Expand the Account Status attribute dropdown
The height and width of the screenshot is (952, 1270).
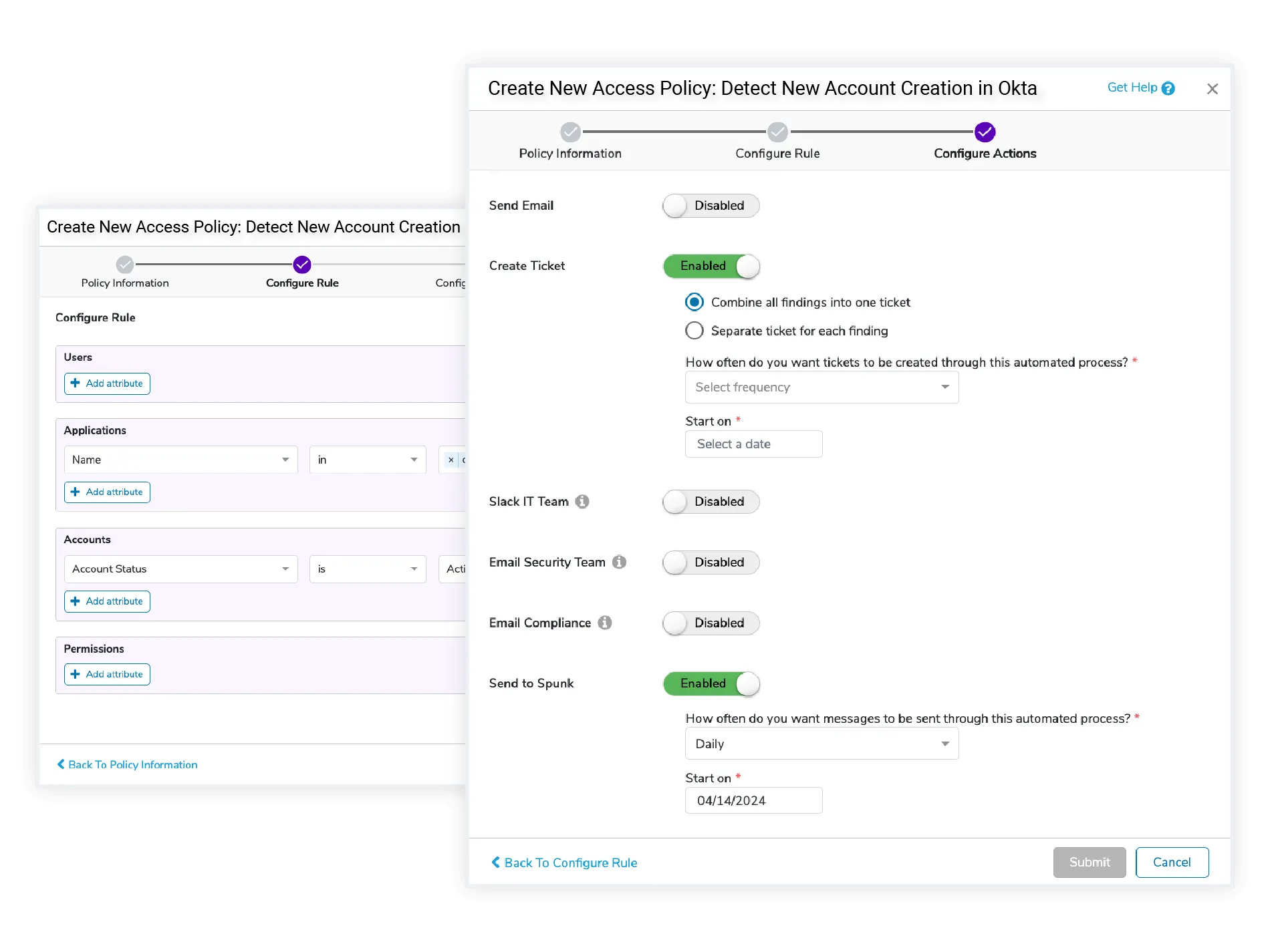(x=180, y=569)
